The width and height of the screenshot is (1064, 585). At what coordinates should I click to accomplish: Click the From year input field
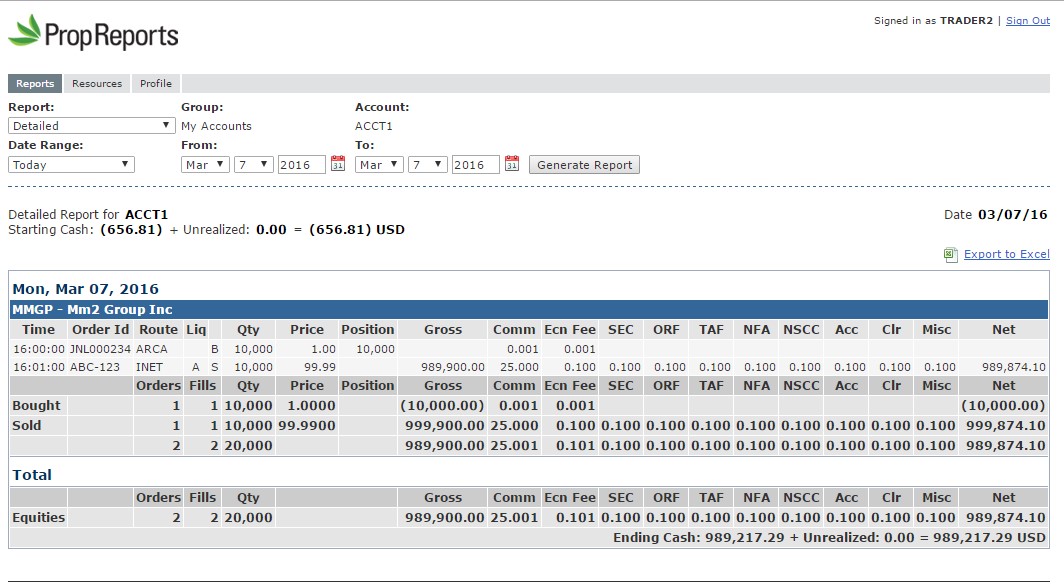click(301, 165)
